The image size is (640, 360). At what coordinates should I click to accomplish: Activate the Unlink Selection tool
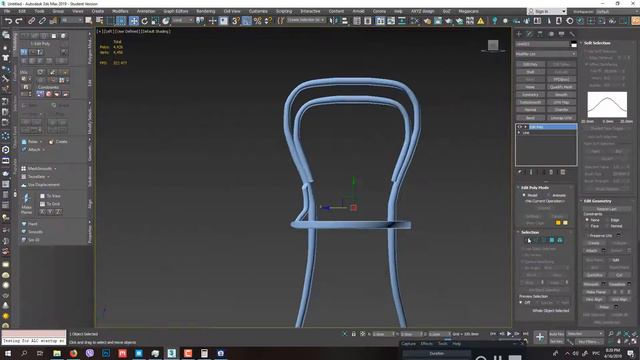coord(42,21)
